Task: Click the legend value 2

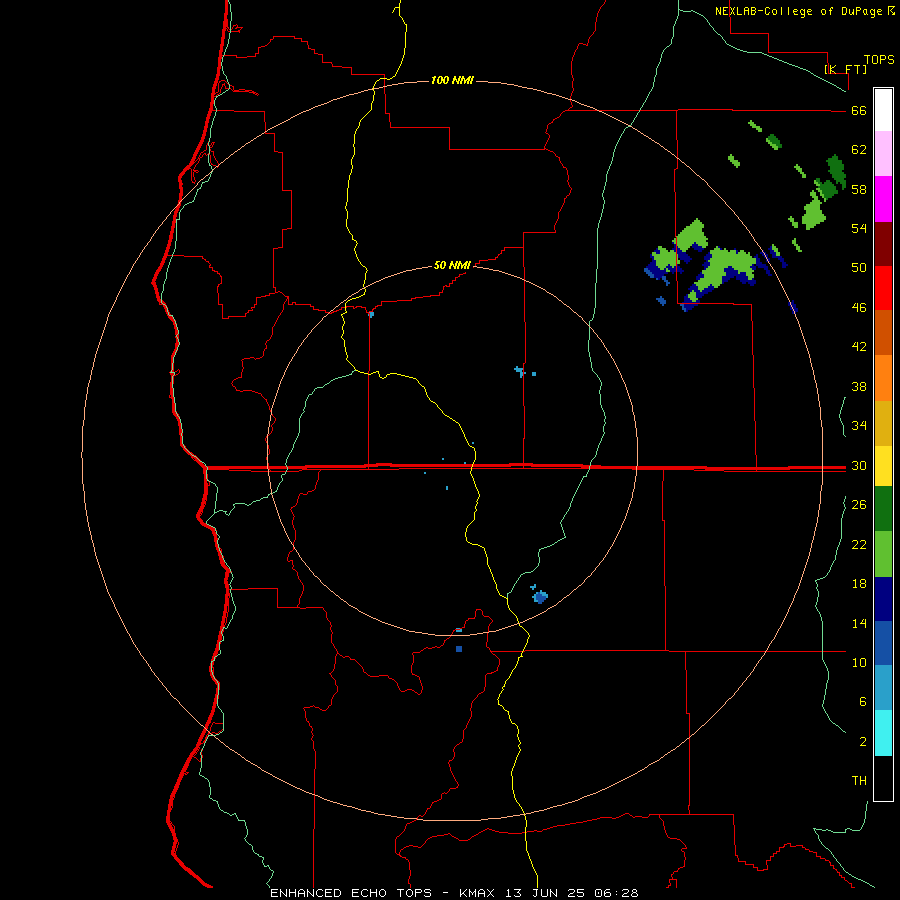Action: pos(862,742)
